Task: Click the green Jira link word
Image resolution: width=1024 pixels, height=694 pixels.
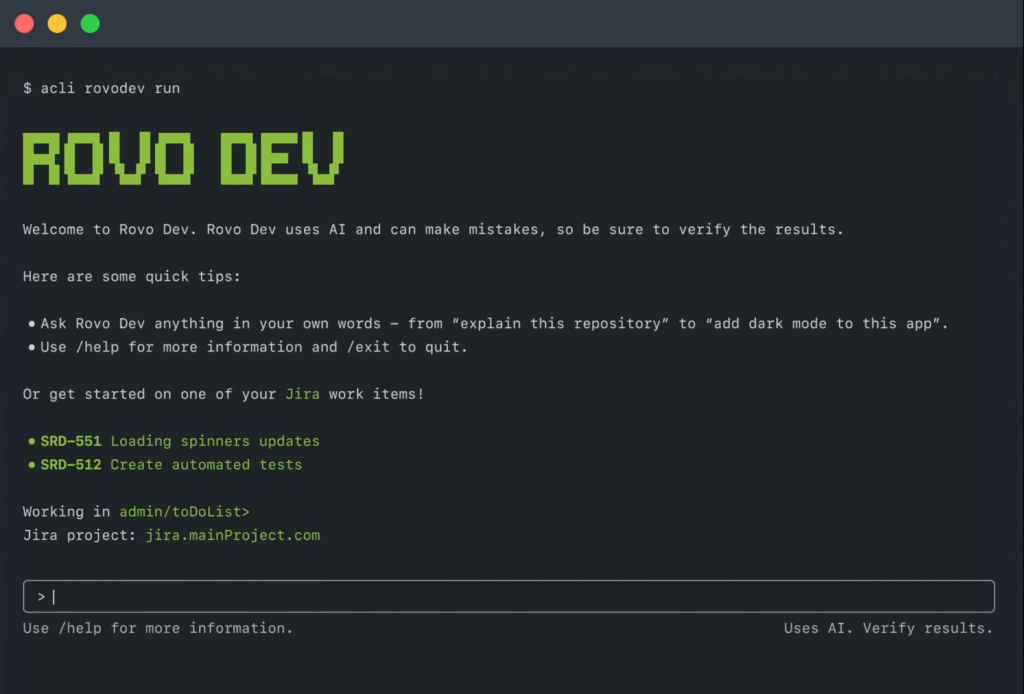Action: tap(302, 394)
